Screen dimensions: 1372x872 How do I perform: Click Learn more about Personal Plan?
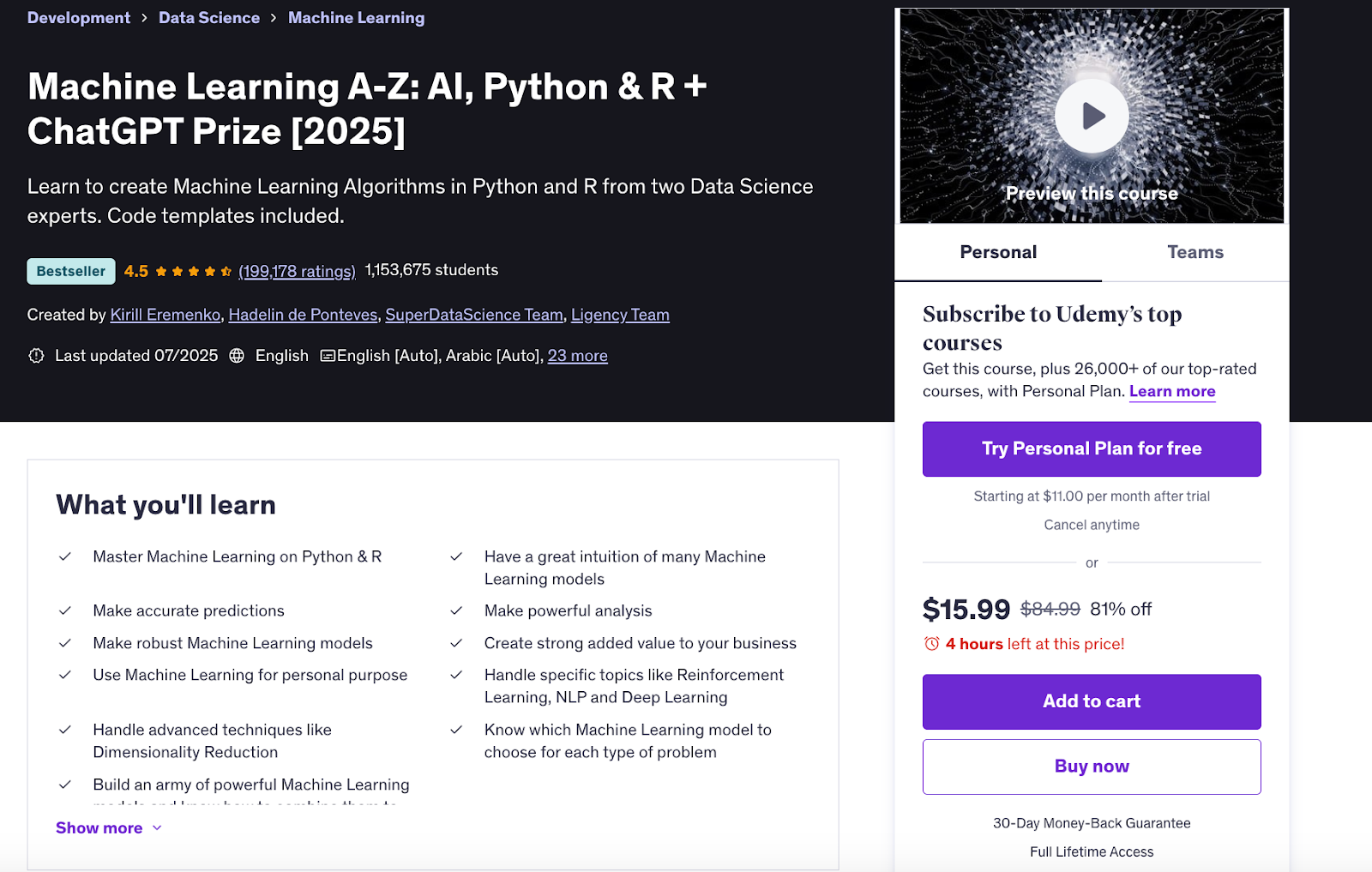[1171, 391]
